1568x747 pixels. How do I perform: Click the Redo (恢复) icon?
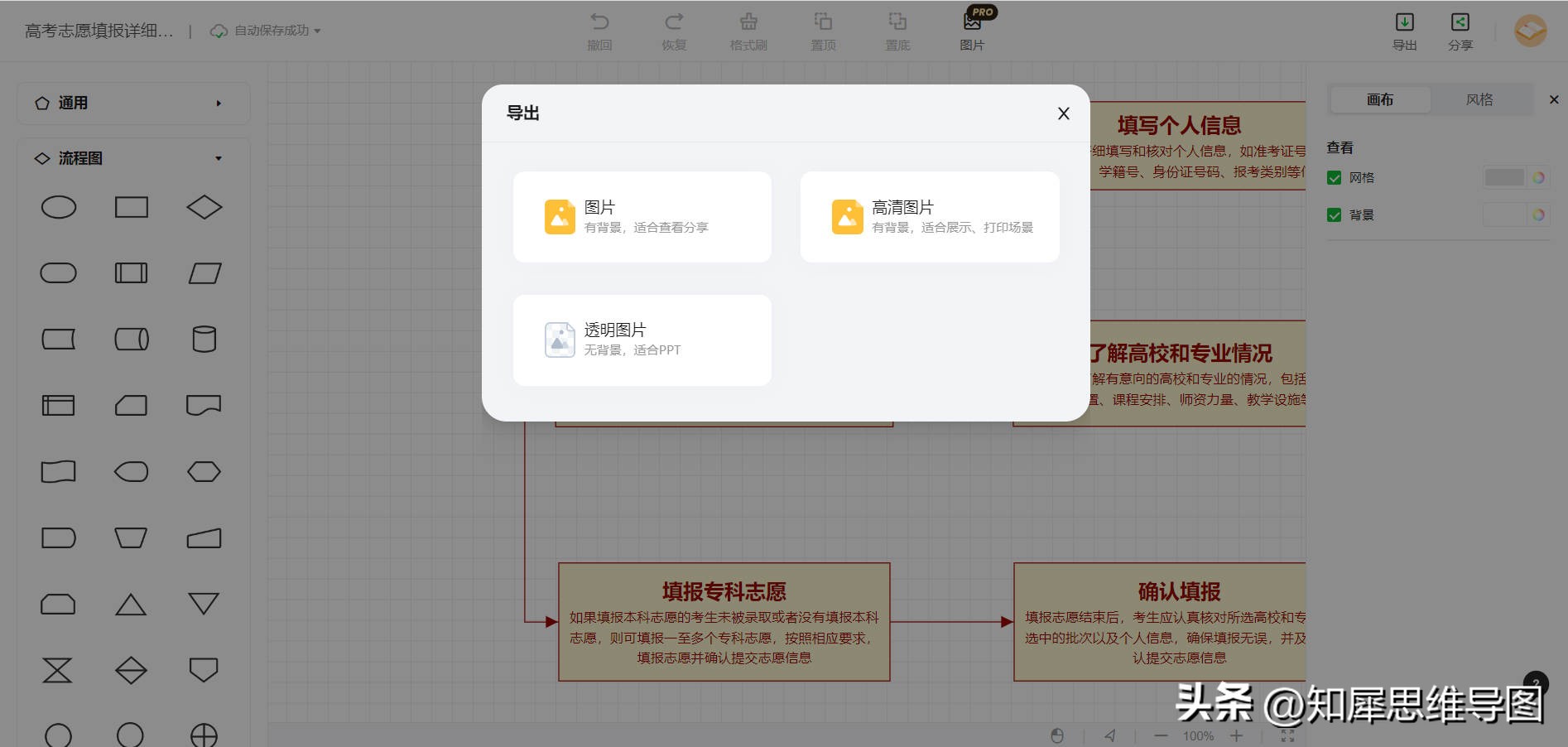click(673, 30)
